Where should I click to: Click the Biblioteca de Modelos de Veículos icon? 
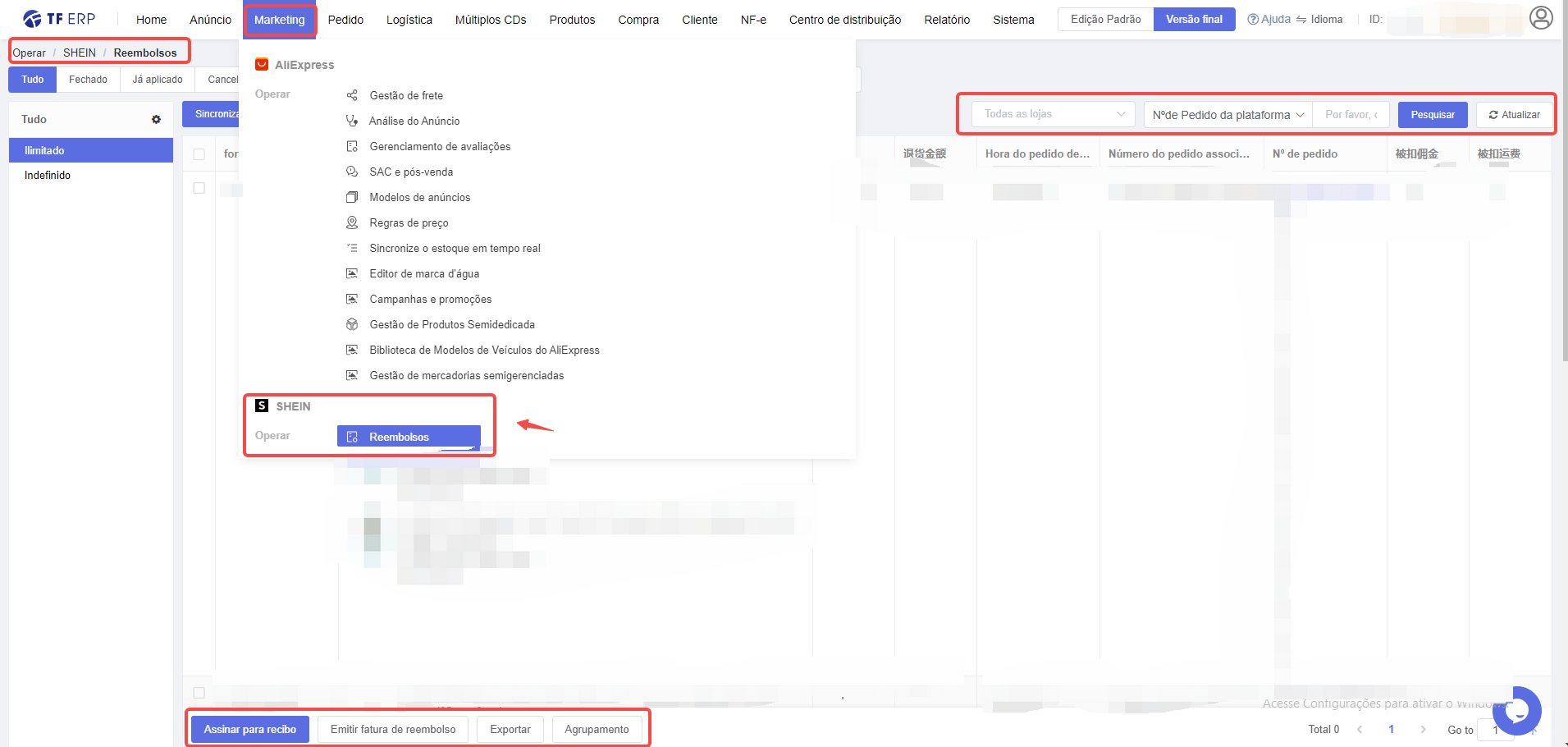352,350
